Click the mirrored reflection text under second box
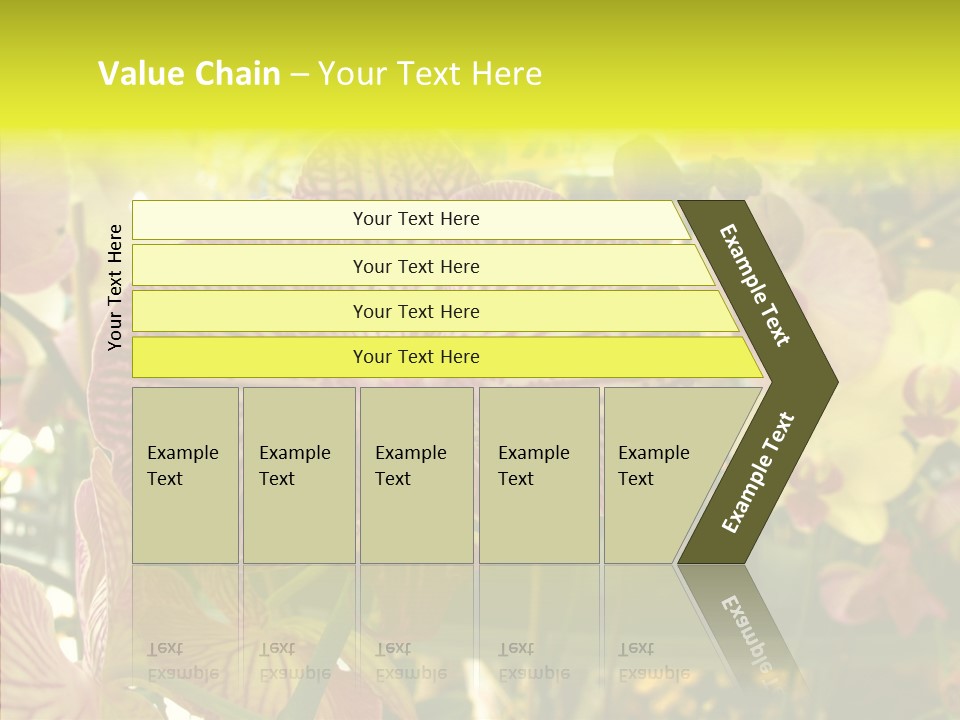Viewport: 960px width, 720px height. click(295, 661)
